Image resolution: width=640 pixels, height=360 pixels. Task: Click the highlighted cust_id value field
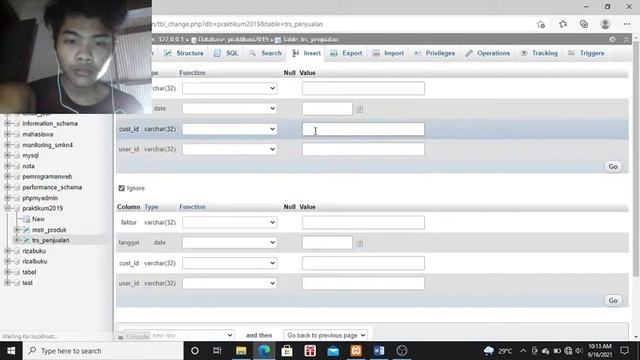coord(363,129)
